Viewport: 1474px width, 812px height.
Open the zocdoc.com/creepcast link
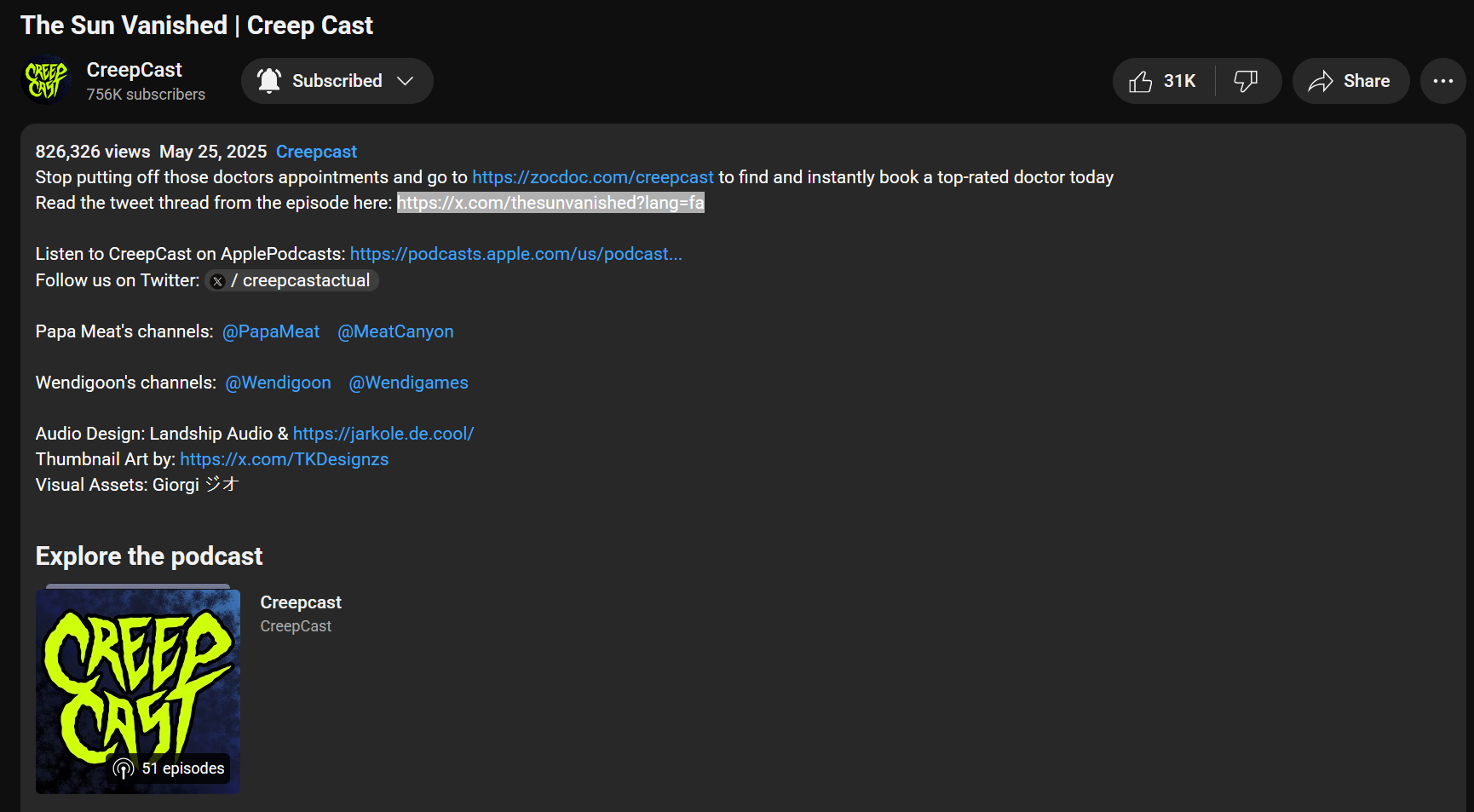point(593,177)
